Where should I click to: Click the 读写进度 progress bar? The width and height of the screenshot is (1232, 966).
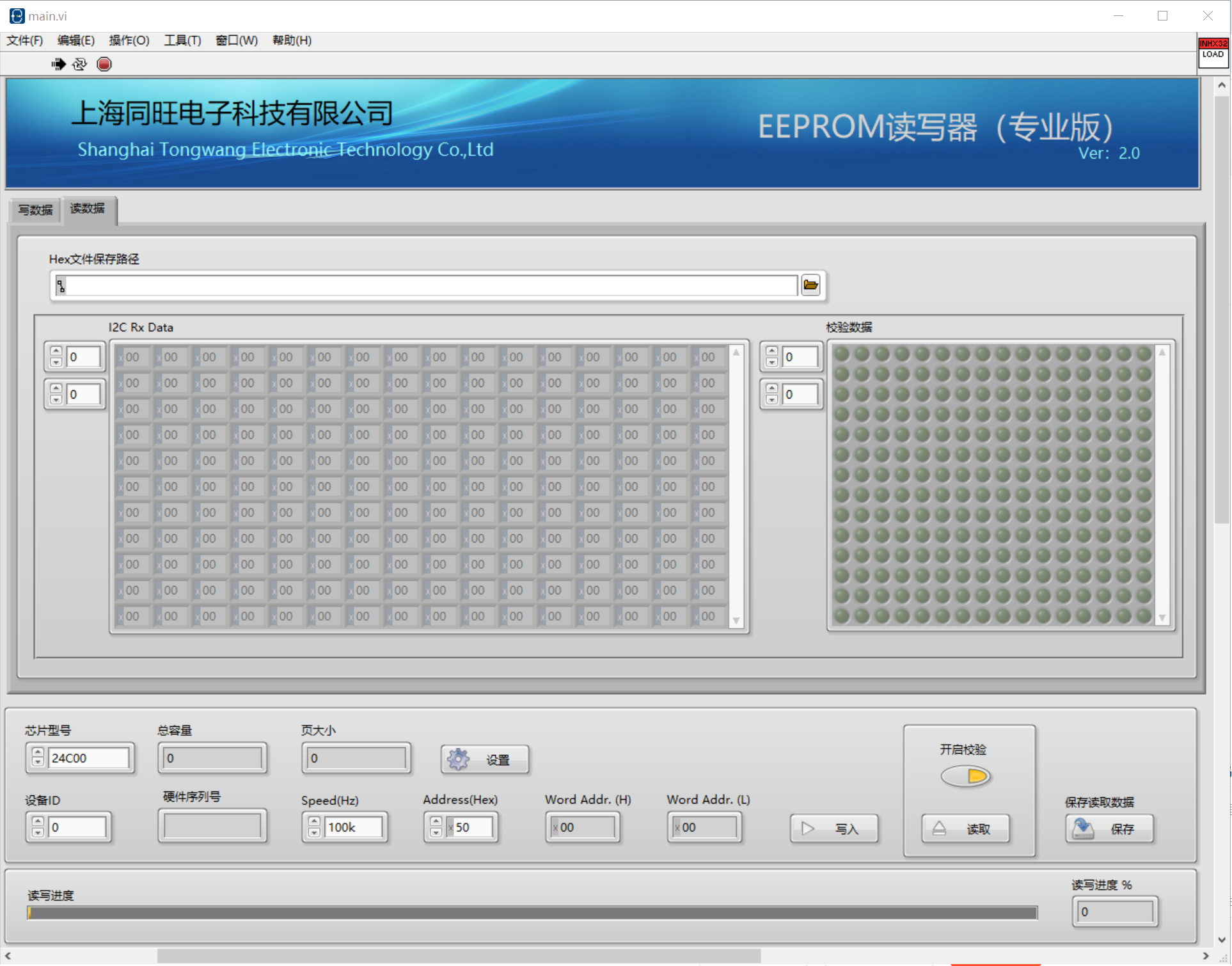[x=532, y=913]
